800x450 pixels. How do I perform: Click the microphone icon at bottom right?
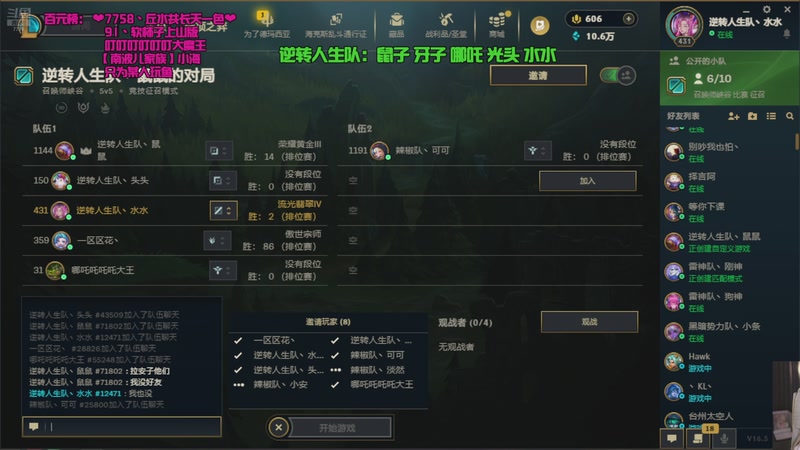[723, 438]
